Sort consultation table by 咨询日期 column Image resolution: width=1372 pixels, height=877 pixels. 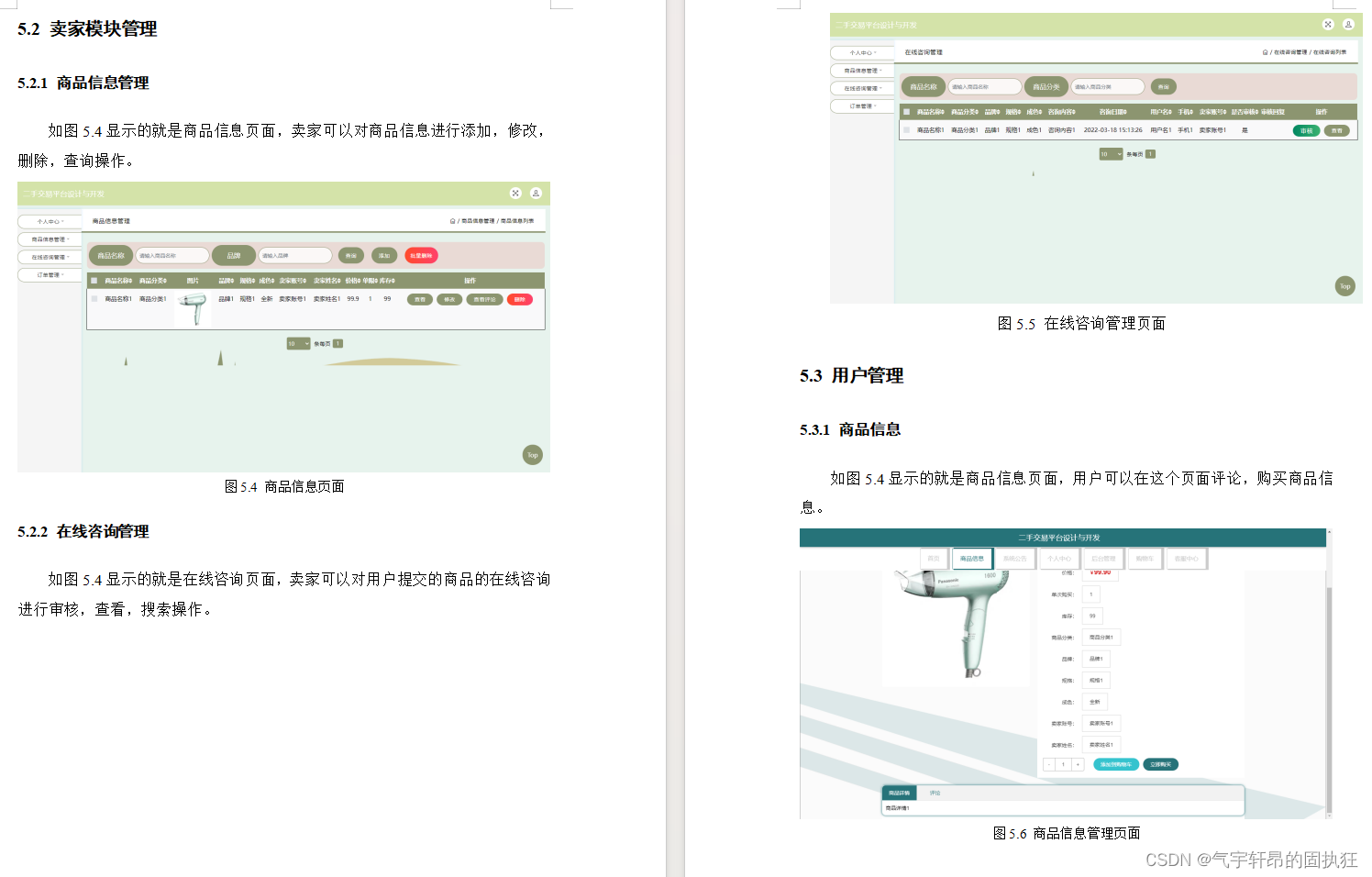[1112, 112]
